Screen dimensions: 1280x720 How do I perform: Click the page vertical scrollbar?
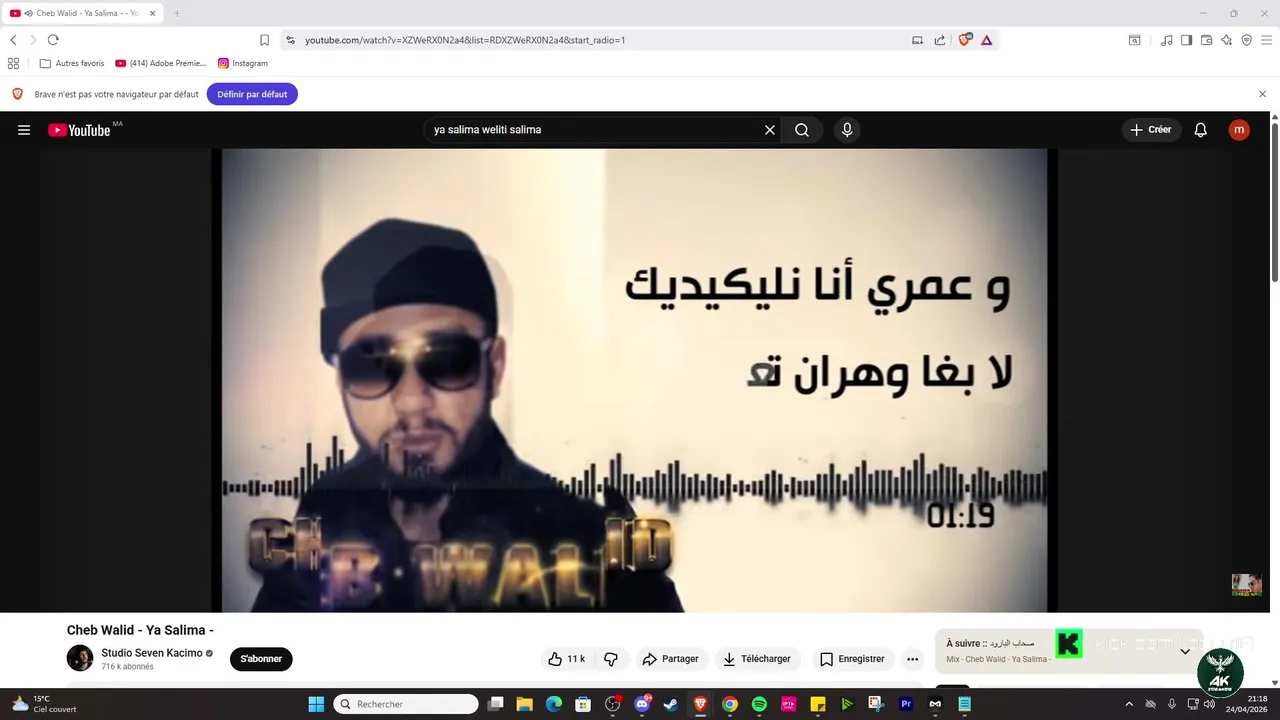click(x=1275, y=200)
